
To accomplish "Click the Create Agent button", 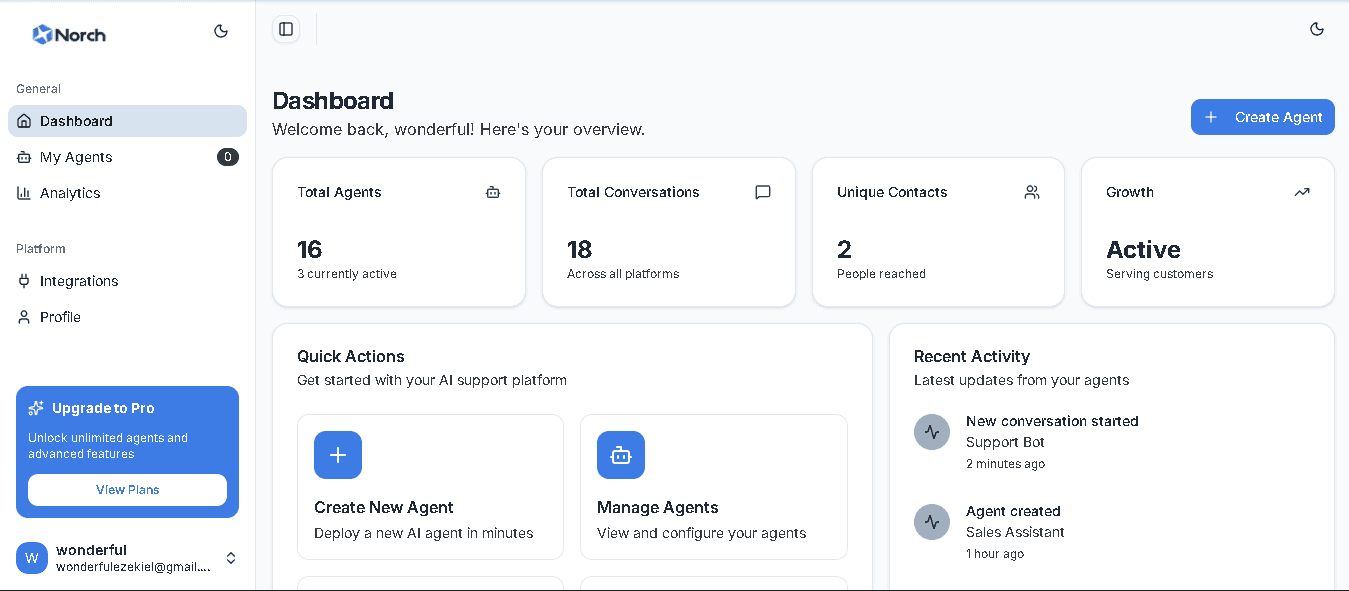I will [1262, 117].
